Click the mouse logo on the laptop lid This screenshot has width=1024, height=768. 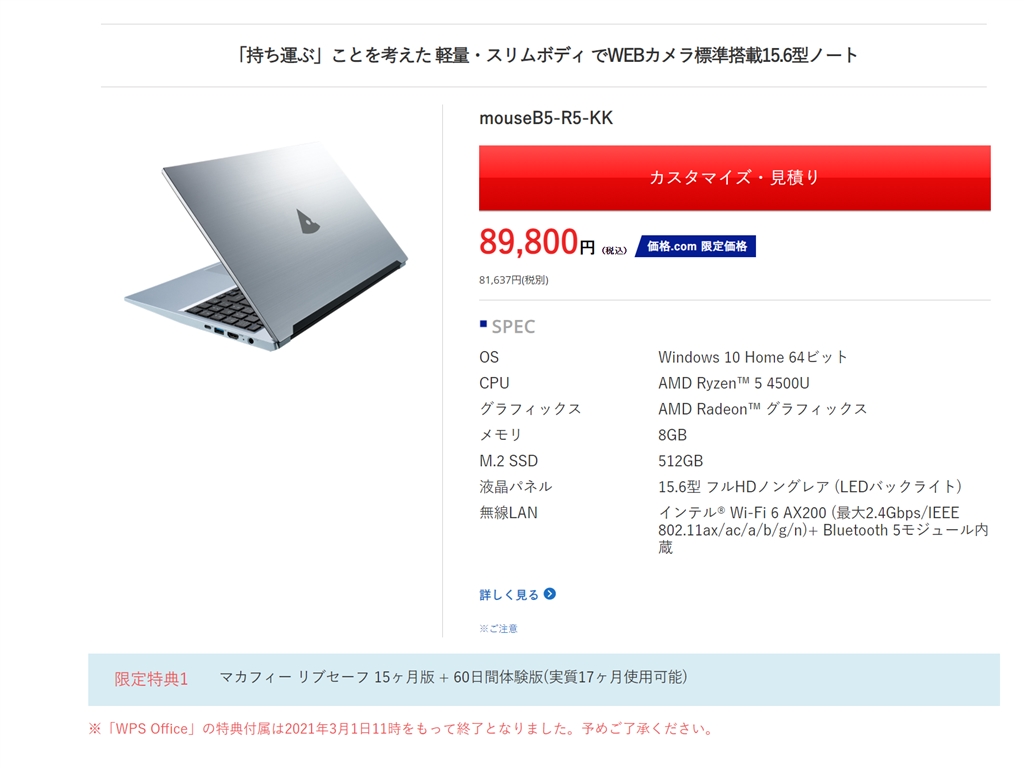coord(308,222)
